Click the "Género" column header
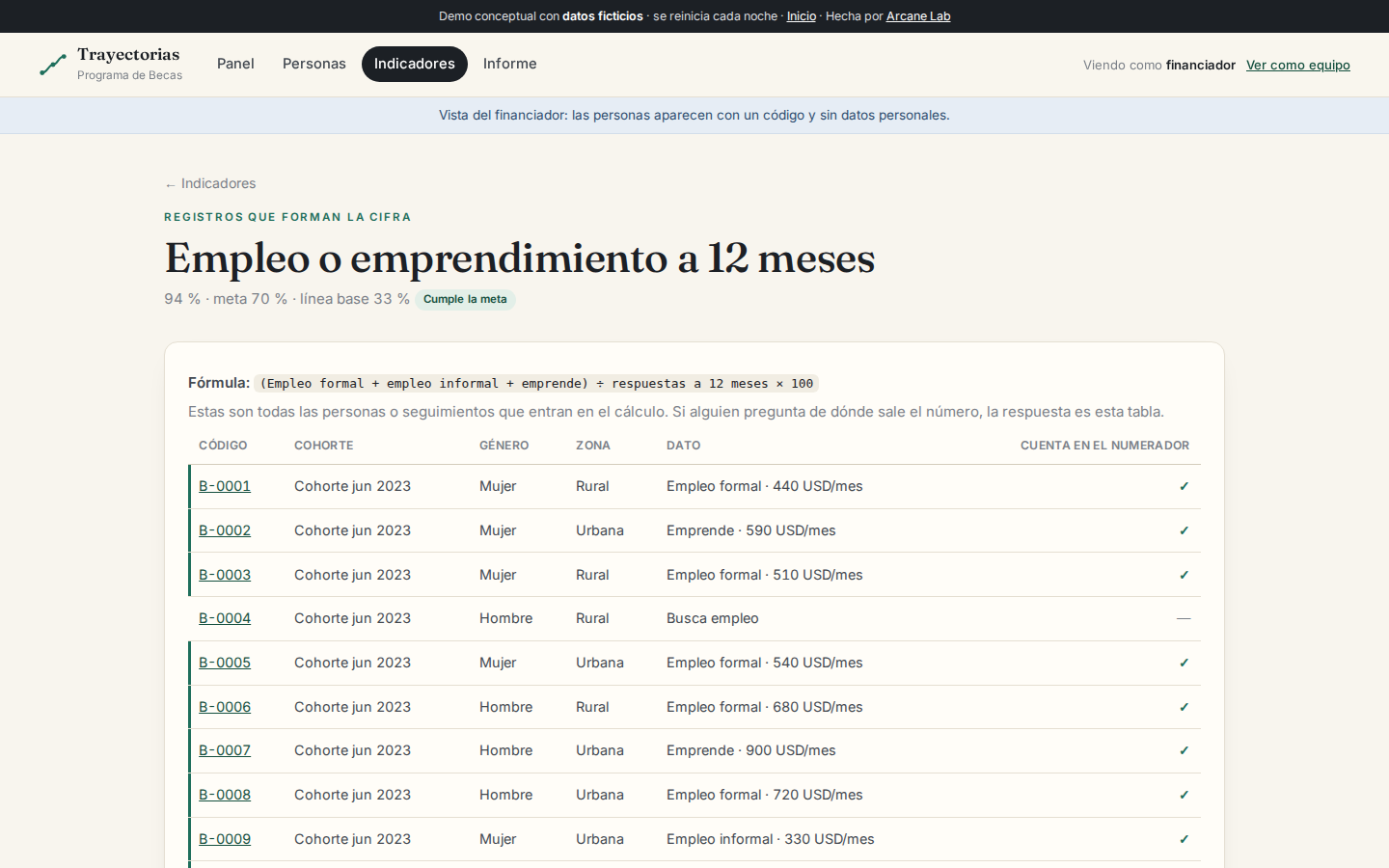1389x868 pixels. [504, 446]
